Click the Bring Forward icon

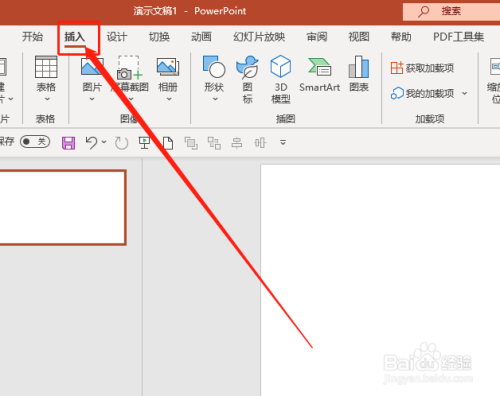click(191, 143)
